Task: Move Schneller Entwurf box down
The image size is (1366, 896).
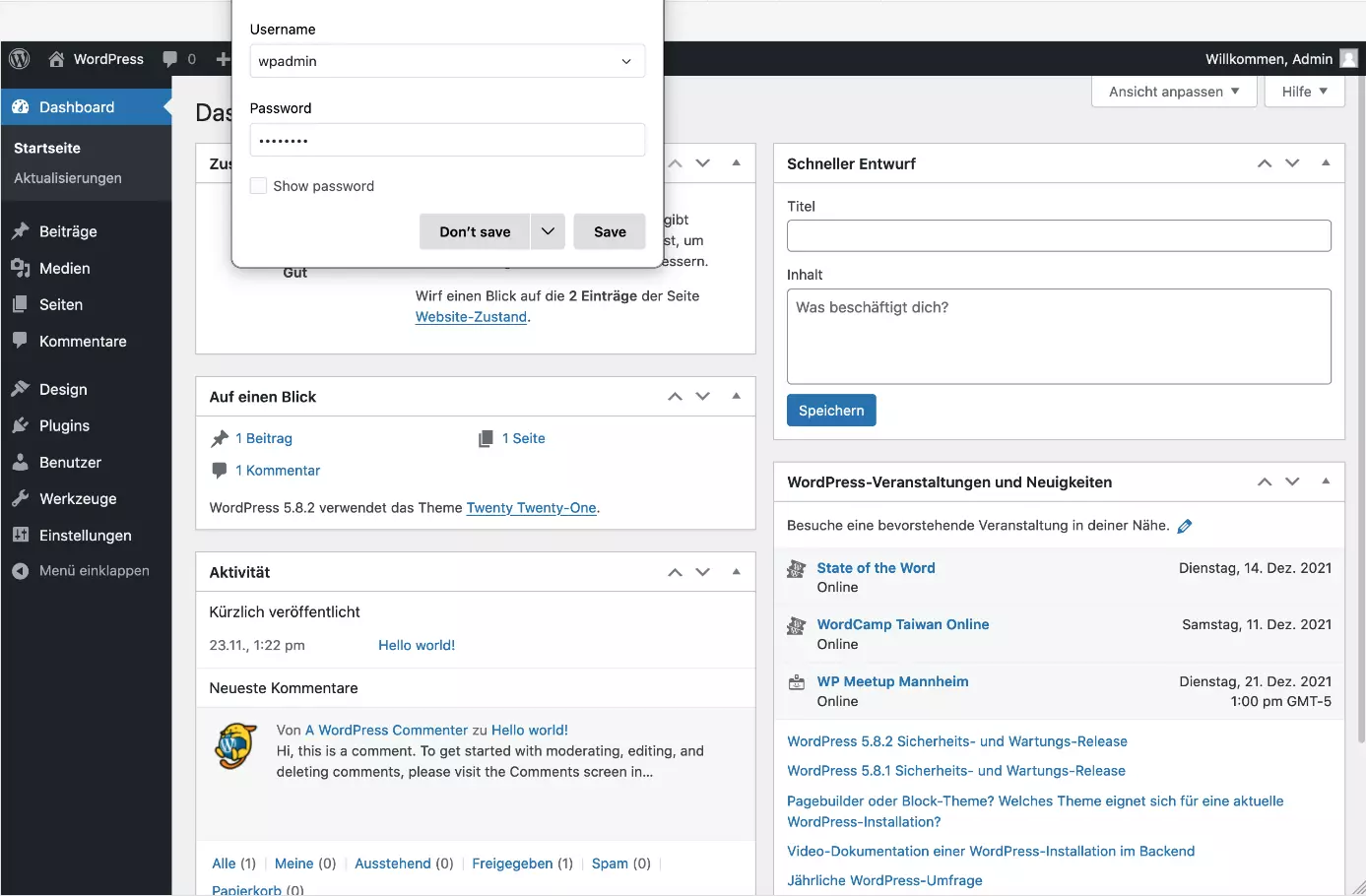Action: (x=1292, y=163)
